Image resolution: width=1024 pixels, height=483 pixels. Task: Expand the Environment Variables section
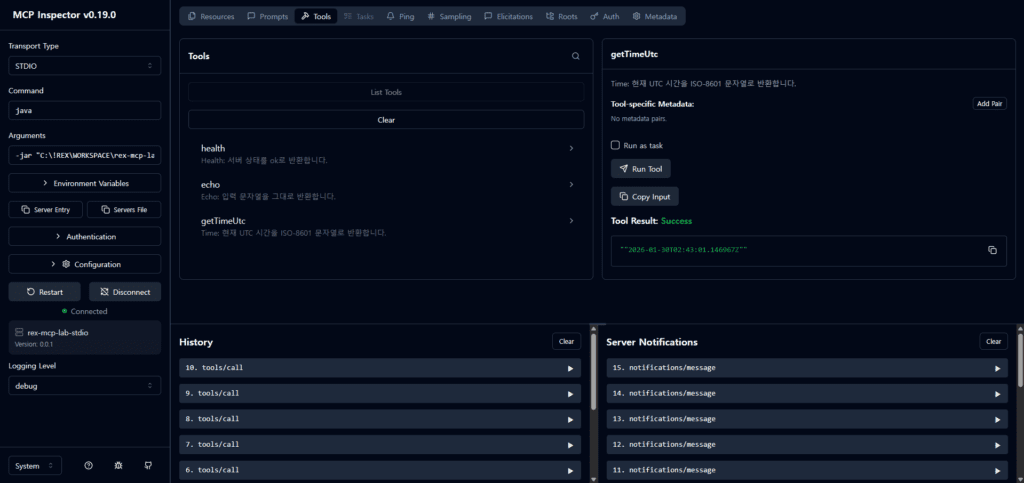coord(84,183)
